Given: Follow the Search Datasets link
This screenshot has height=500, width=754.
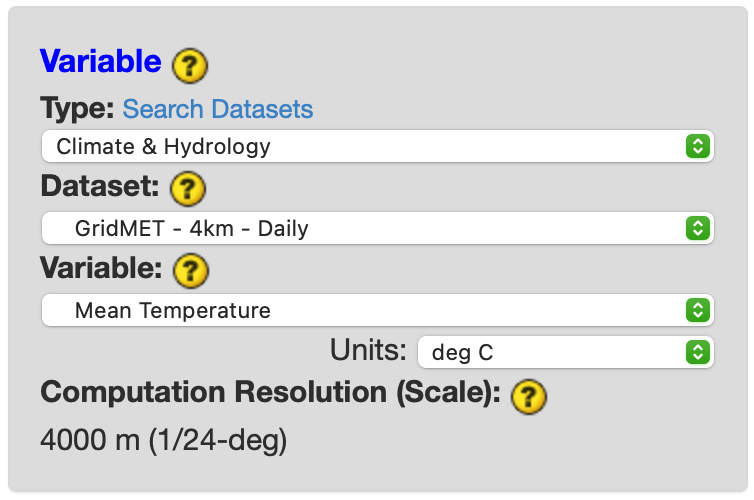Looking at the screenshot, I should pos(218,109).
